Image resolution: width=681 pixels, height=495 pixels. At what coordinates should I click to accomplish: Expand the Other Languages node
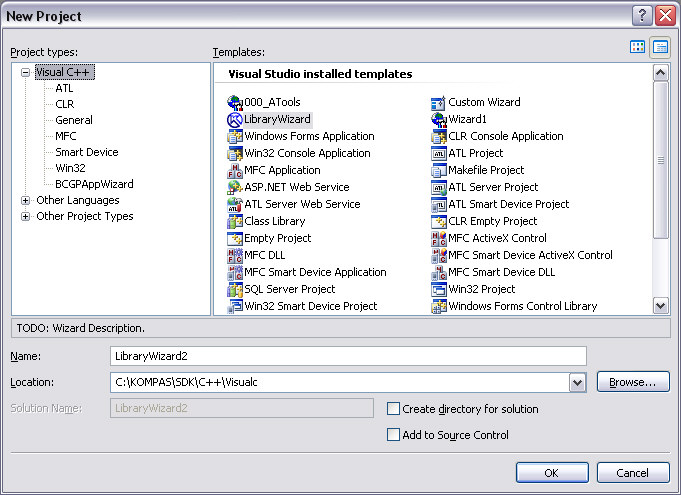pos(25,200)
